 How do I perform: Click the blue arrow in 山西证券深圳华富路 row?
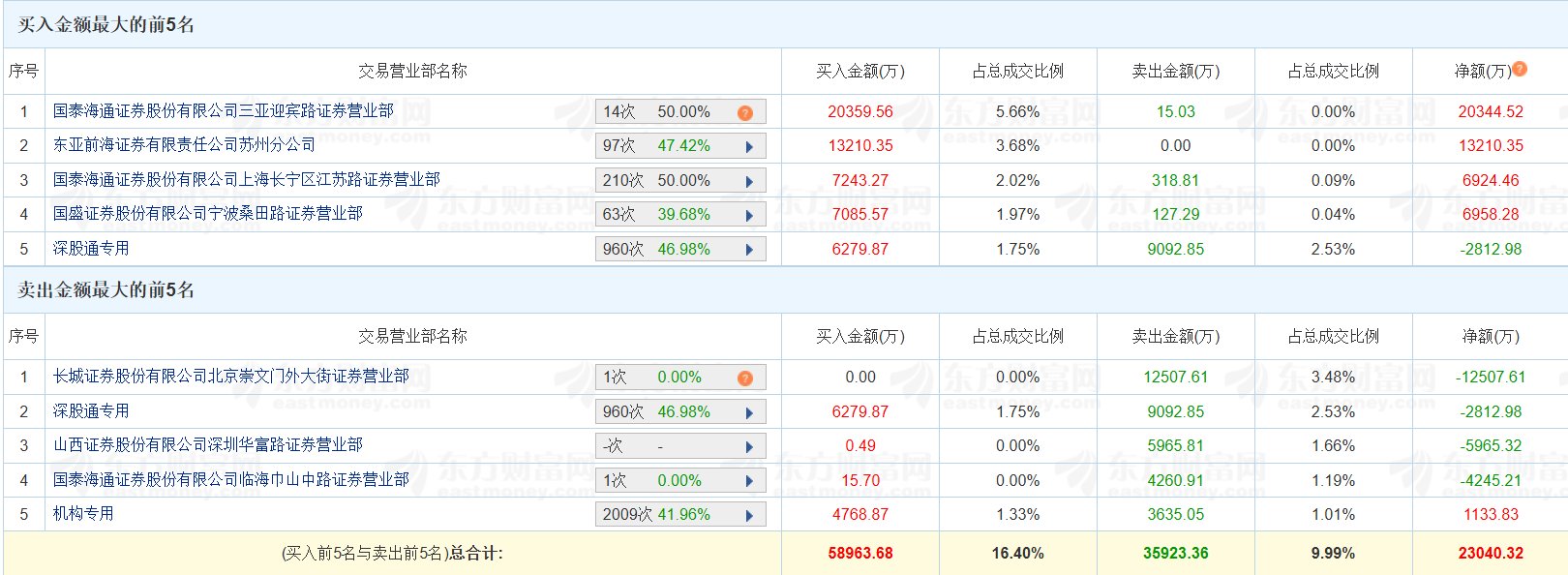point(749,446)
